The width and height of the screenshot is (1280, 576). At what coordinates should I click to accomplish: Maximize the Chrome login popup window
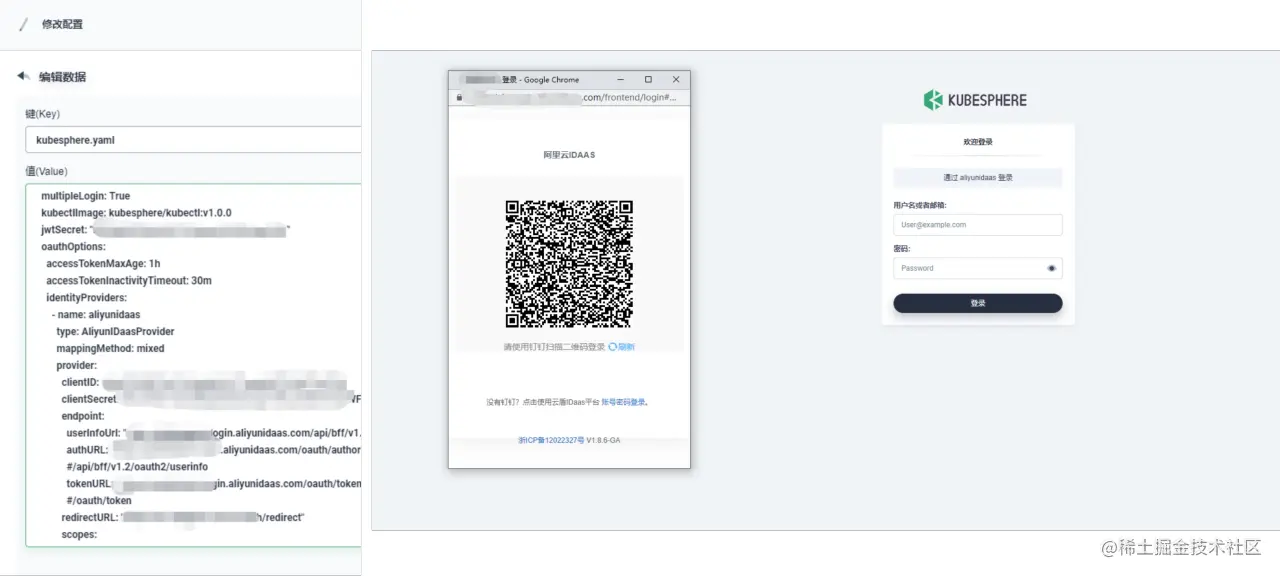(x=648, y=79)
